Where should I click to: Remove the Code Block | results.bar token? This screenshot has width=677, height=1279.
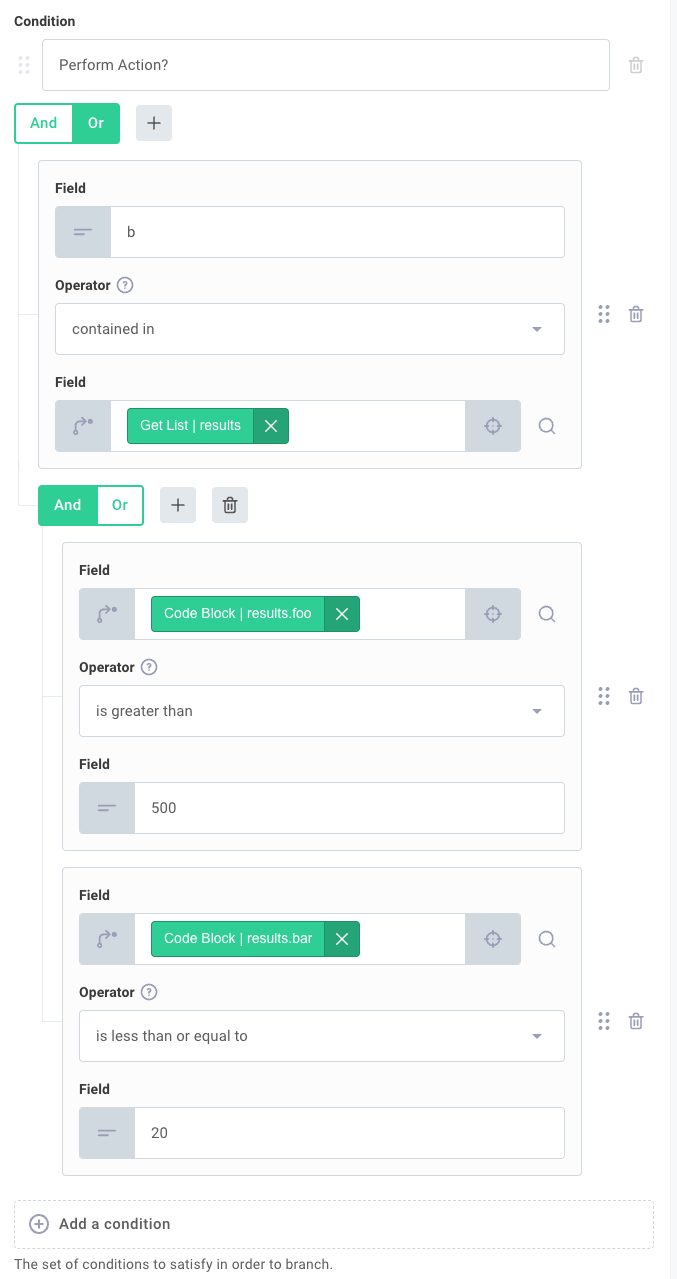(x=341, y=938)
